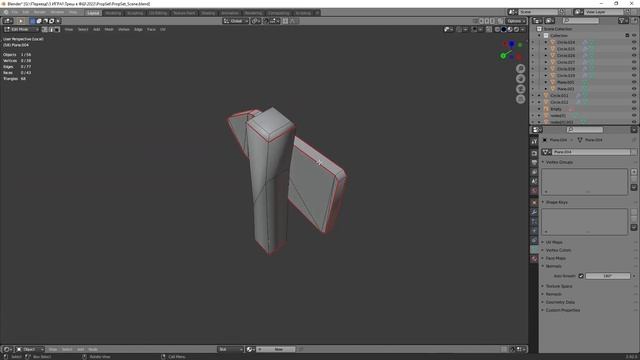
Task: Select face select mode icon
Action: click(x=57, y=29)
